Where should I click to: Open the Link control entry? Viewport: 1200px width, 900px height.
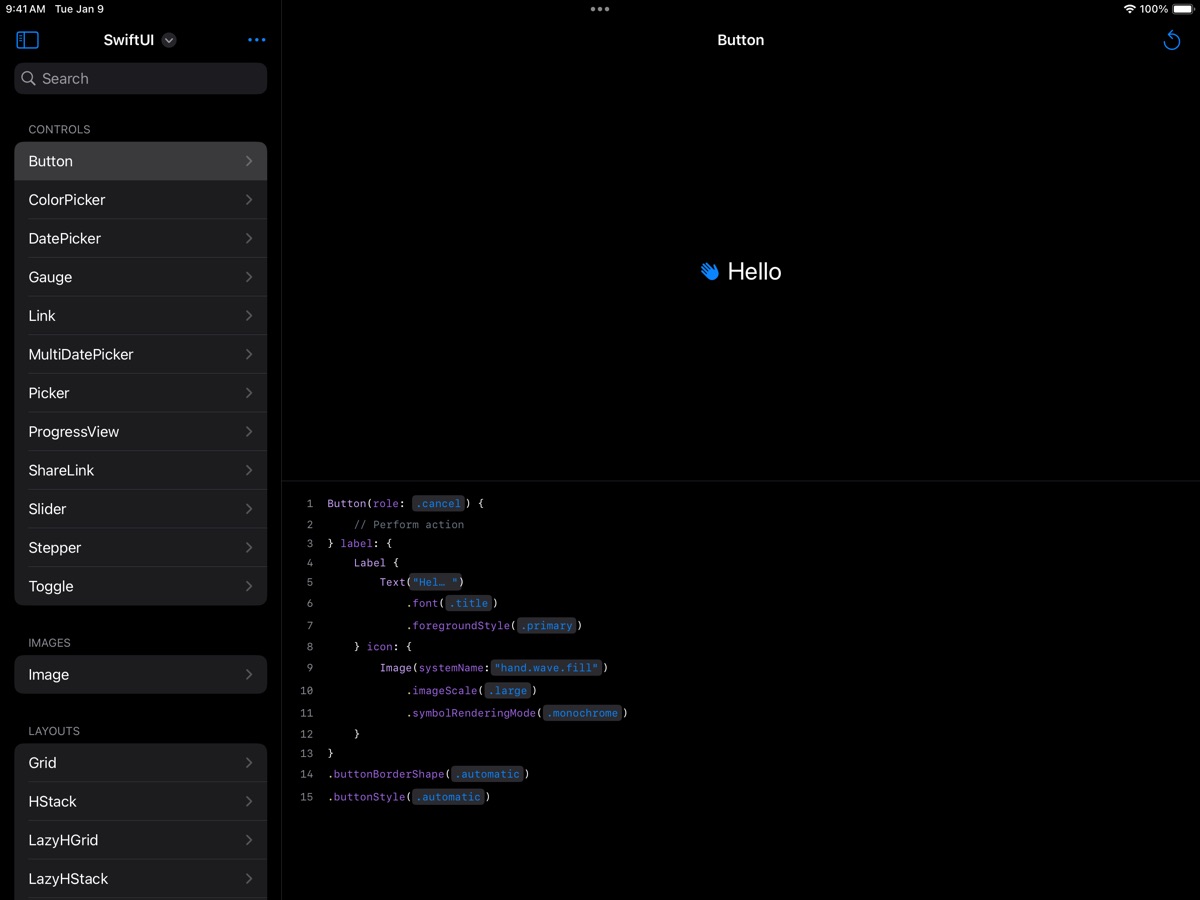(x=141, y=316)
